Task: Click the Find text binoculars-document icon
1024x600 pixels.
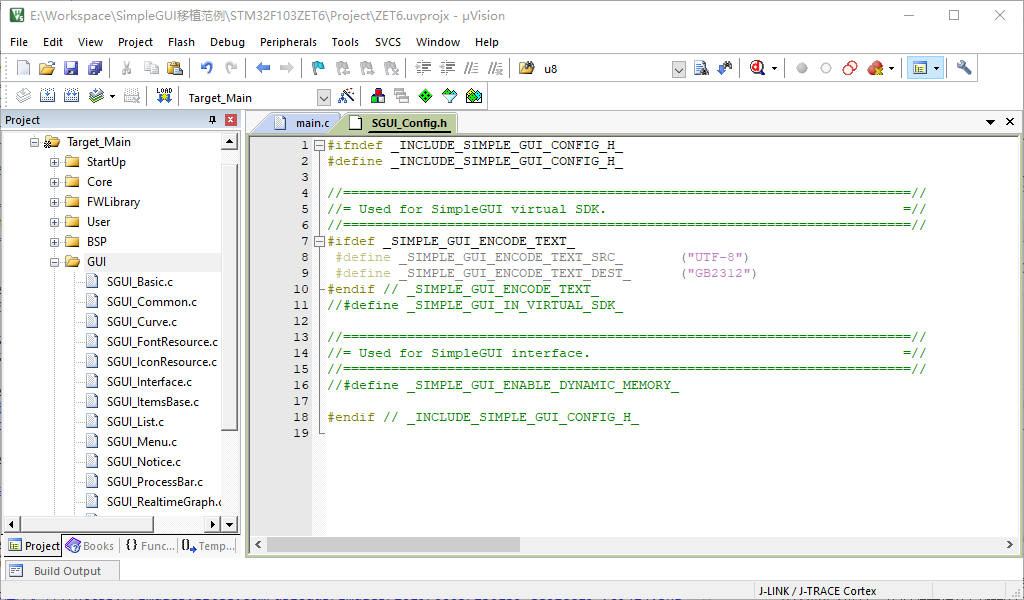Action: [701, 68]
